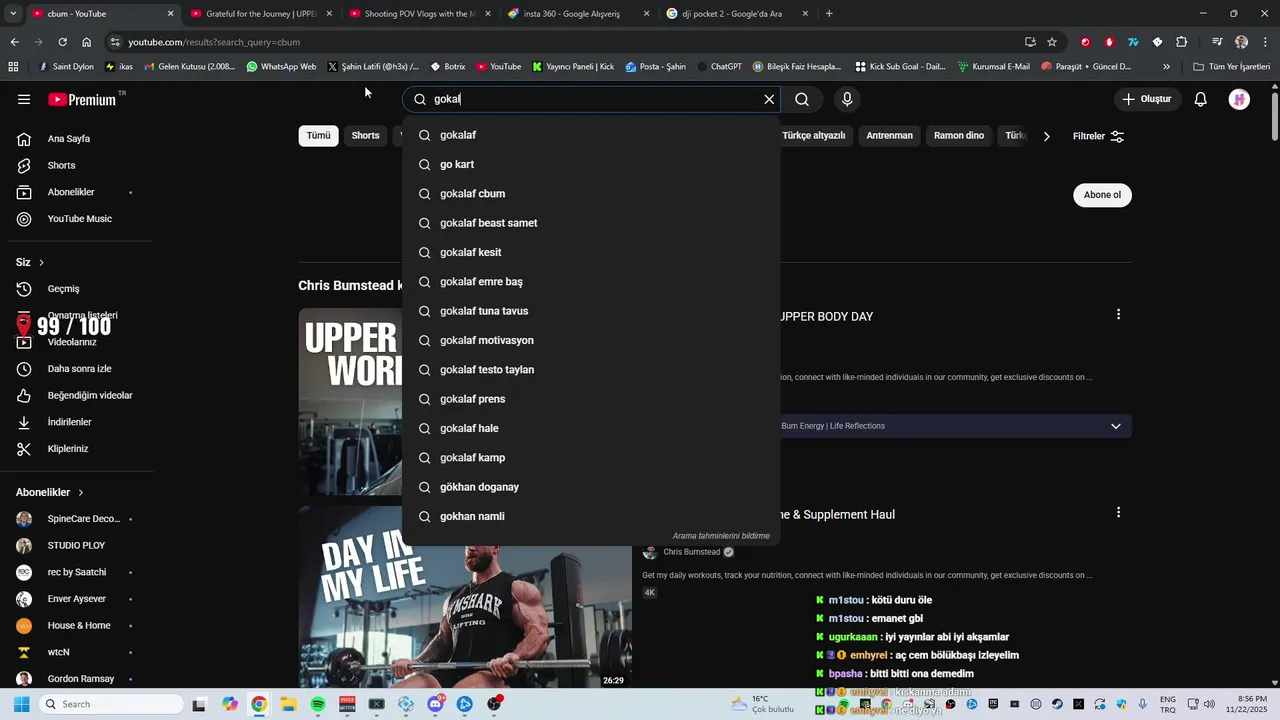
Task: Click the Oluştur create button
Action: coord(1146,99)
